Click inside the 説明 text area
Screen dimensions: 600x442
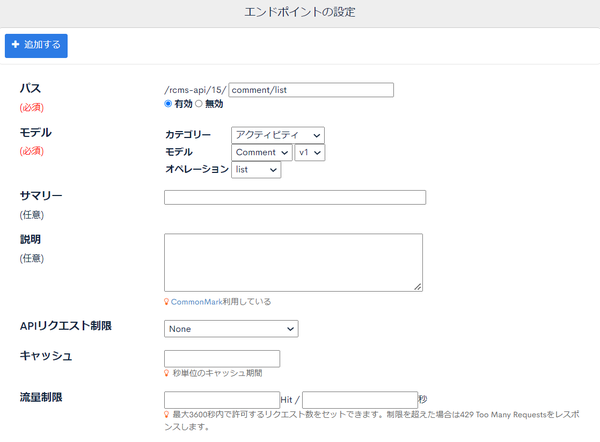[293, 263]
